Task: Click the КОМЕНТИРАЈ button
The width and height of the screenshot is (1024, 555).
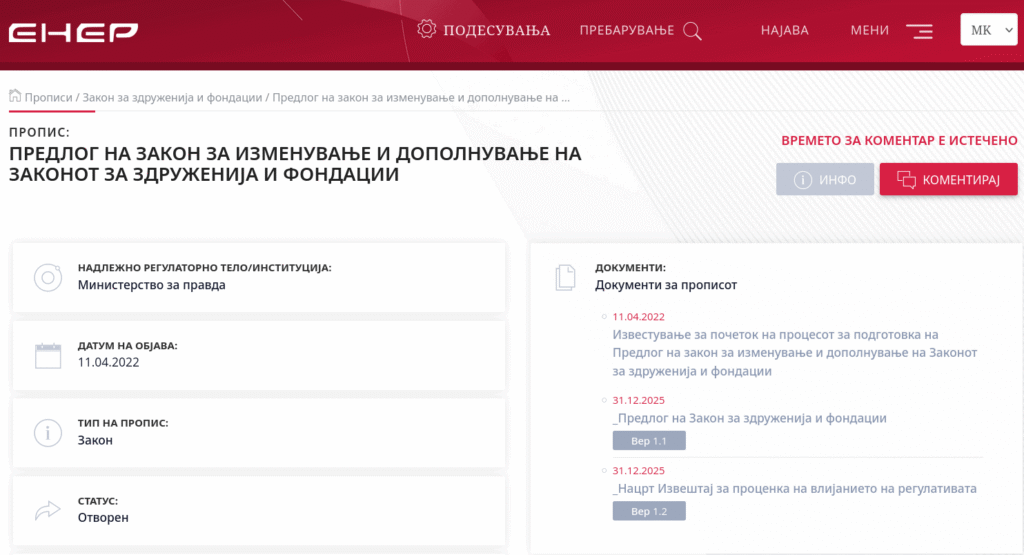Action: click(948, 179)
